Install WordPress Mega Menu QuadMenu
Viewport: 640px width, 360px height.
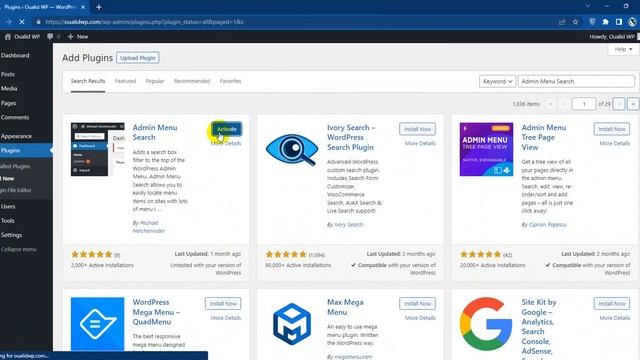(x=223, y=304)
